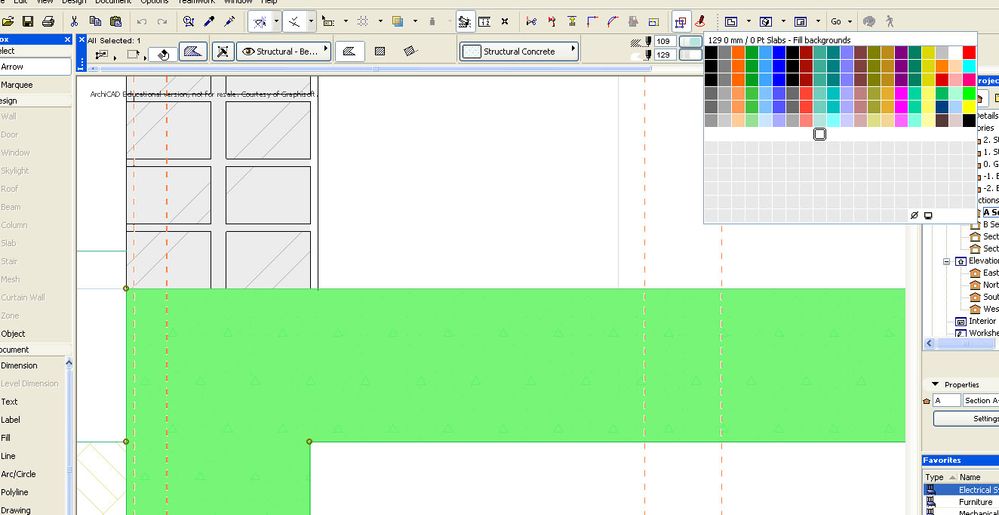
Task: Select the Dimension tool
Action: coord(33,366)
